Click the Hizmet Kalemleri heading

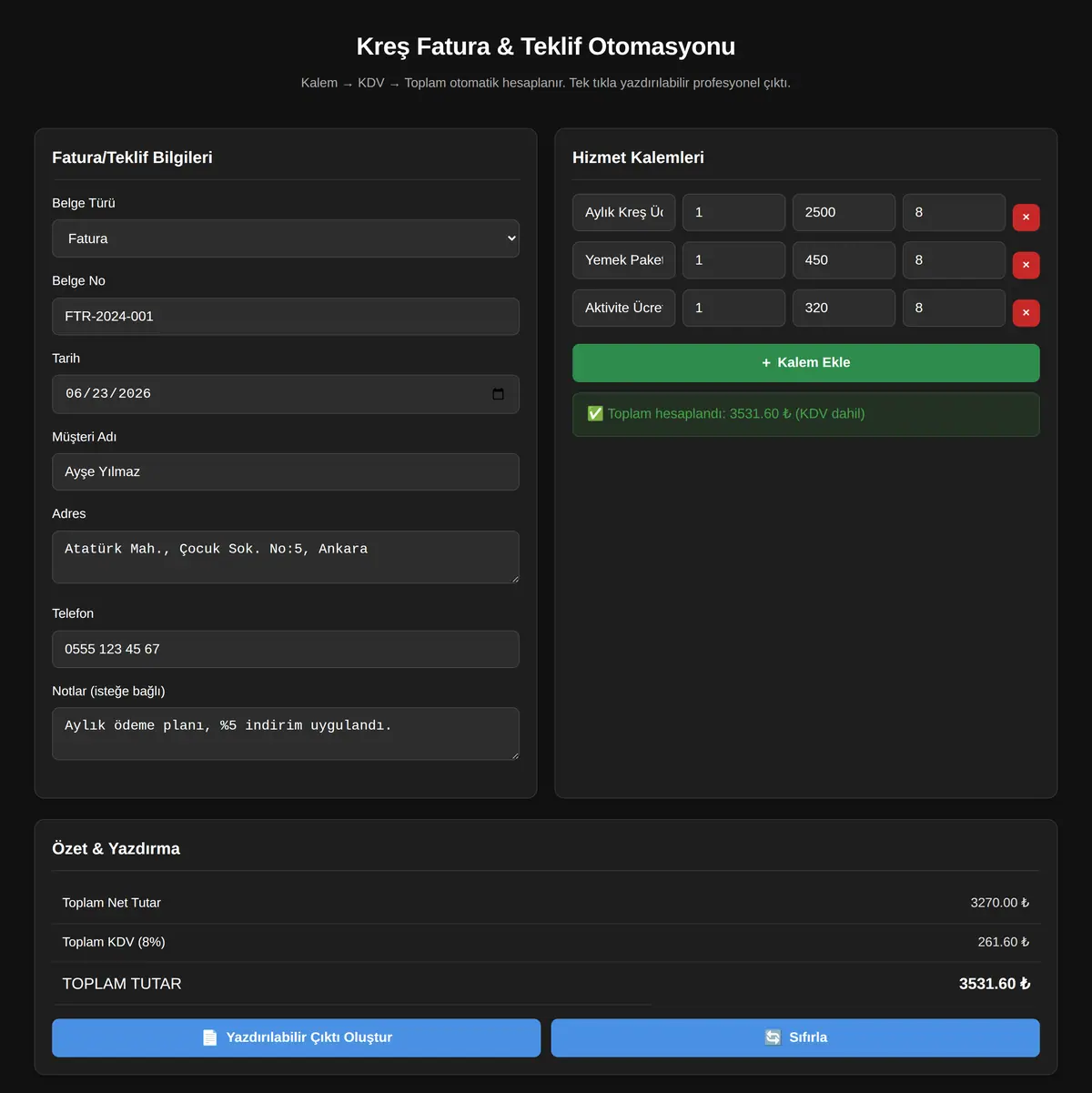[638, 157]
